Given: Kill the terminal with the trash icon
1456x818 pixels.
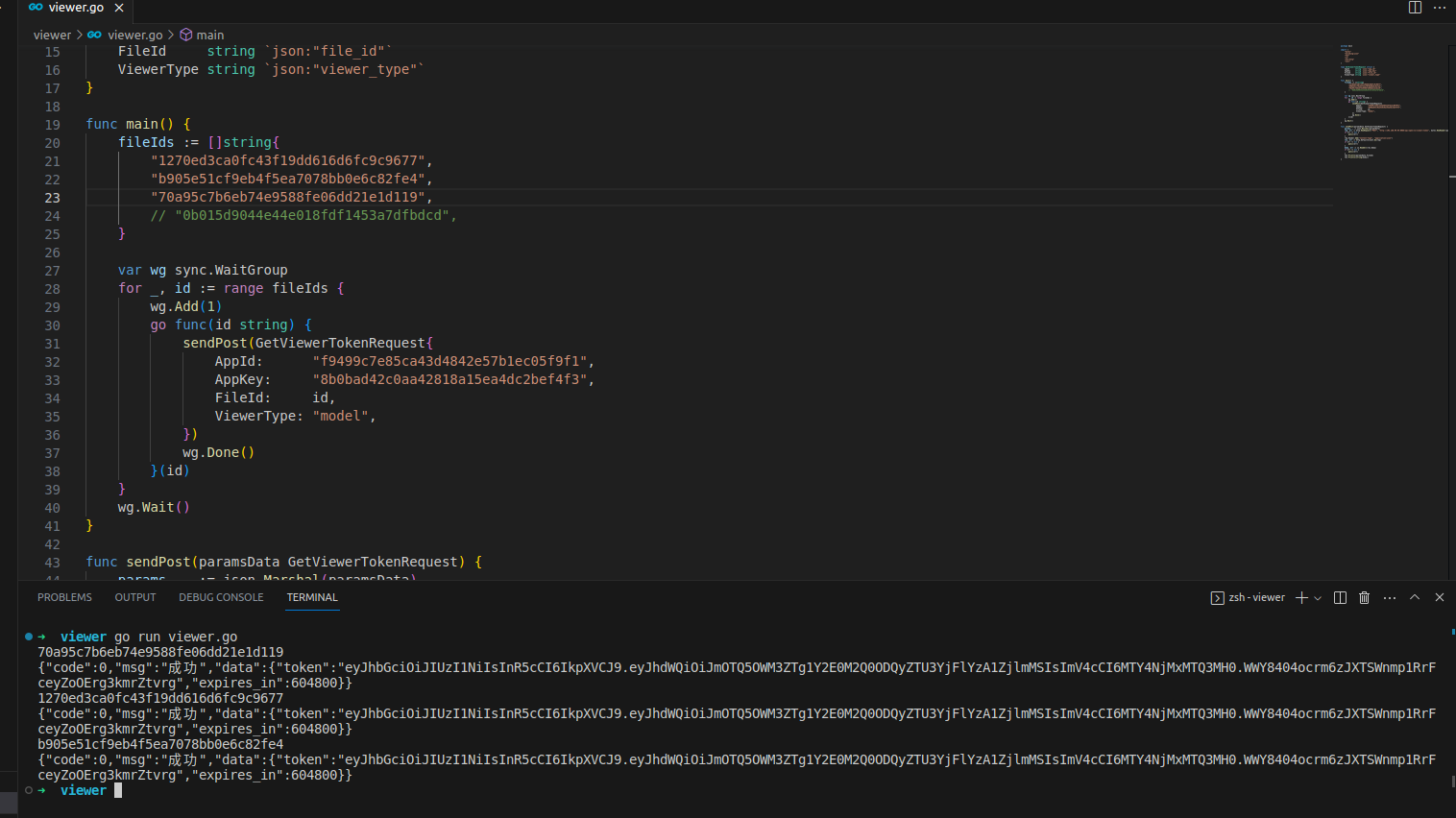Looking at the screenshot, I should point(1364,597).
